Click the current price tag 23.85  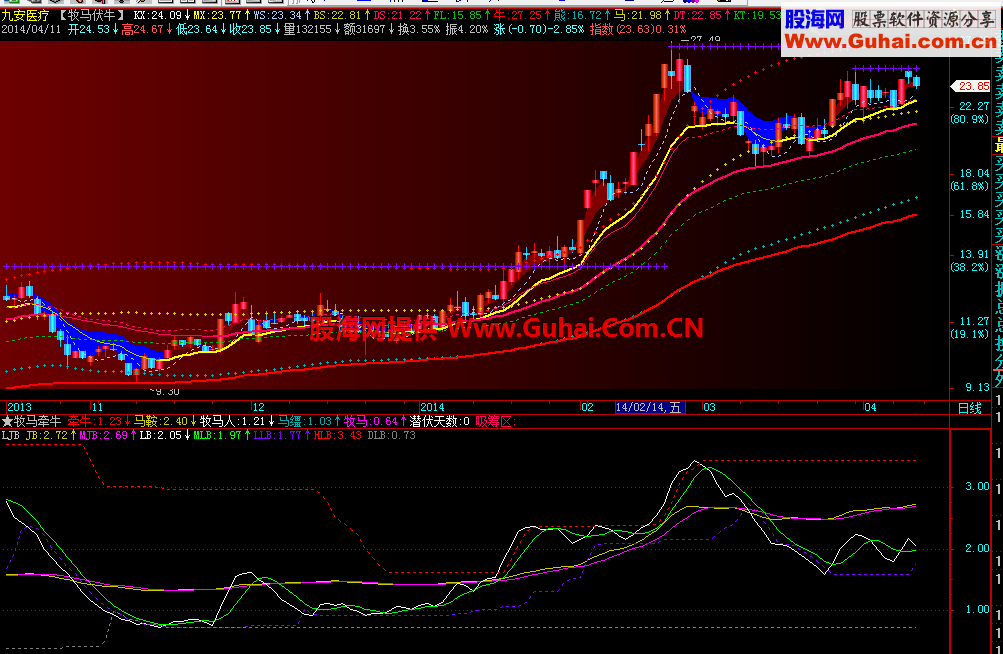[x=972, y=86]
